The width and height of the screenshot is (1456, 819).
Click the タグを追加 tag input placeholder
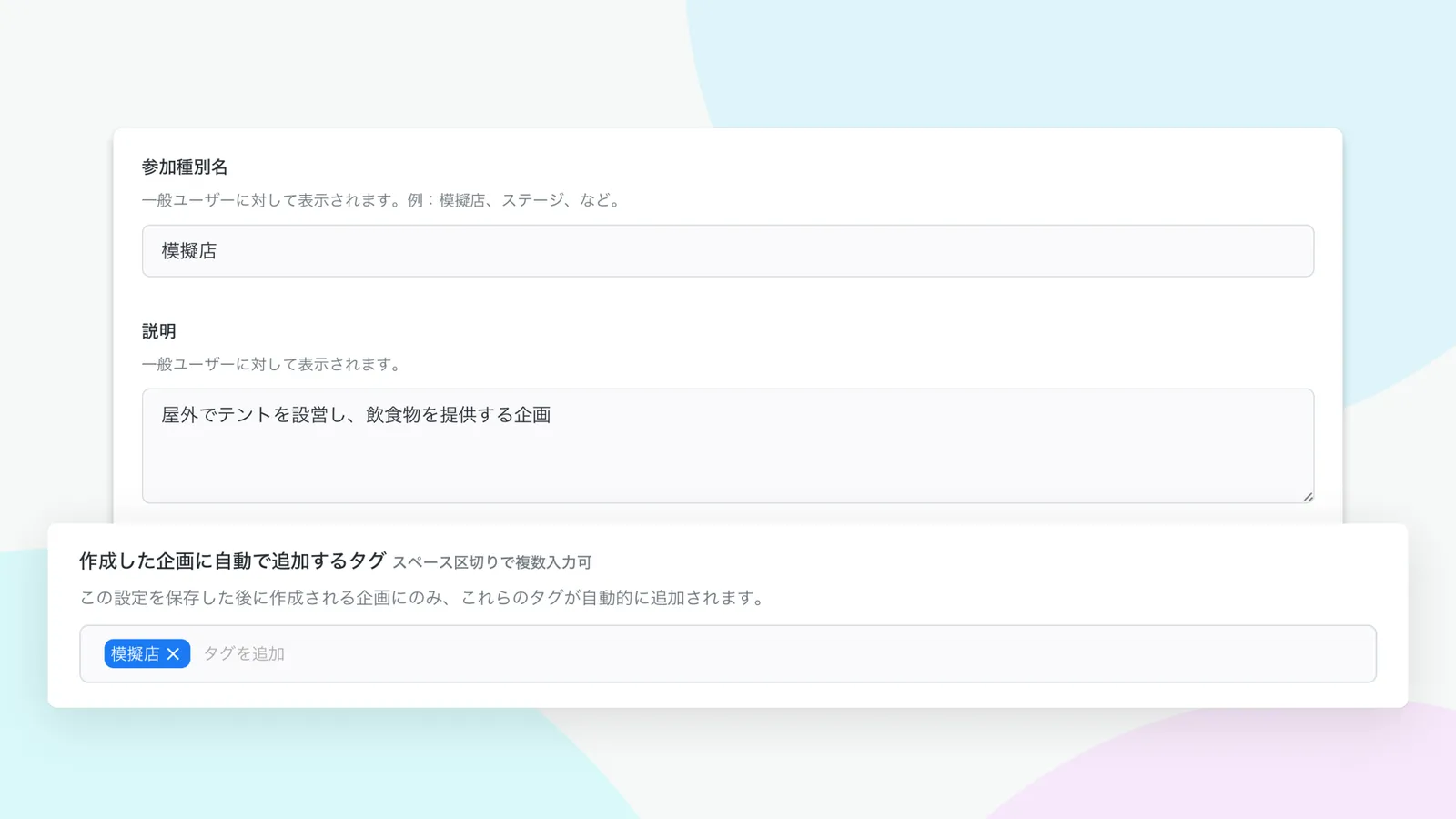(x=244, y=654)
